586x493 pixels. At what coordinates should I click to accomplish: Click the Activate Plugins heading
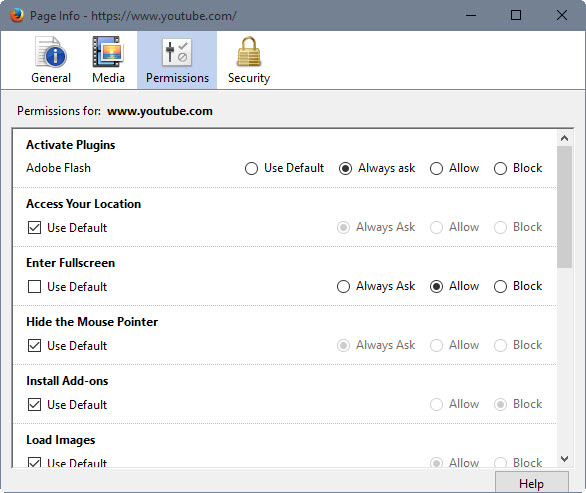[71, 145]
